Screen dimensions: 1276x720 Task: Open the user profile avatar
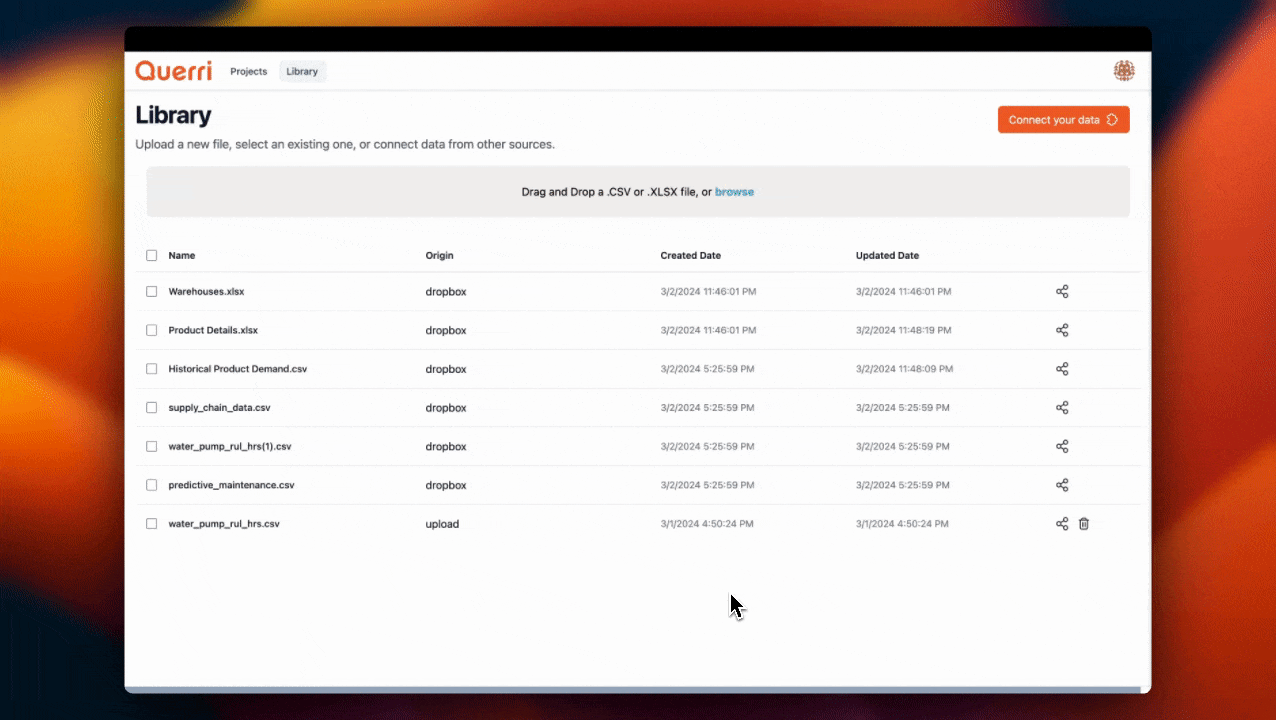[1124, 71]
